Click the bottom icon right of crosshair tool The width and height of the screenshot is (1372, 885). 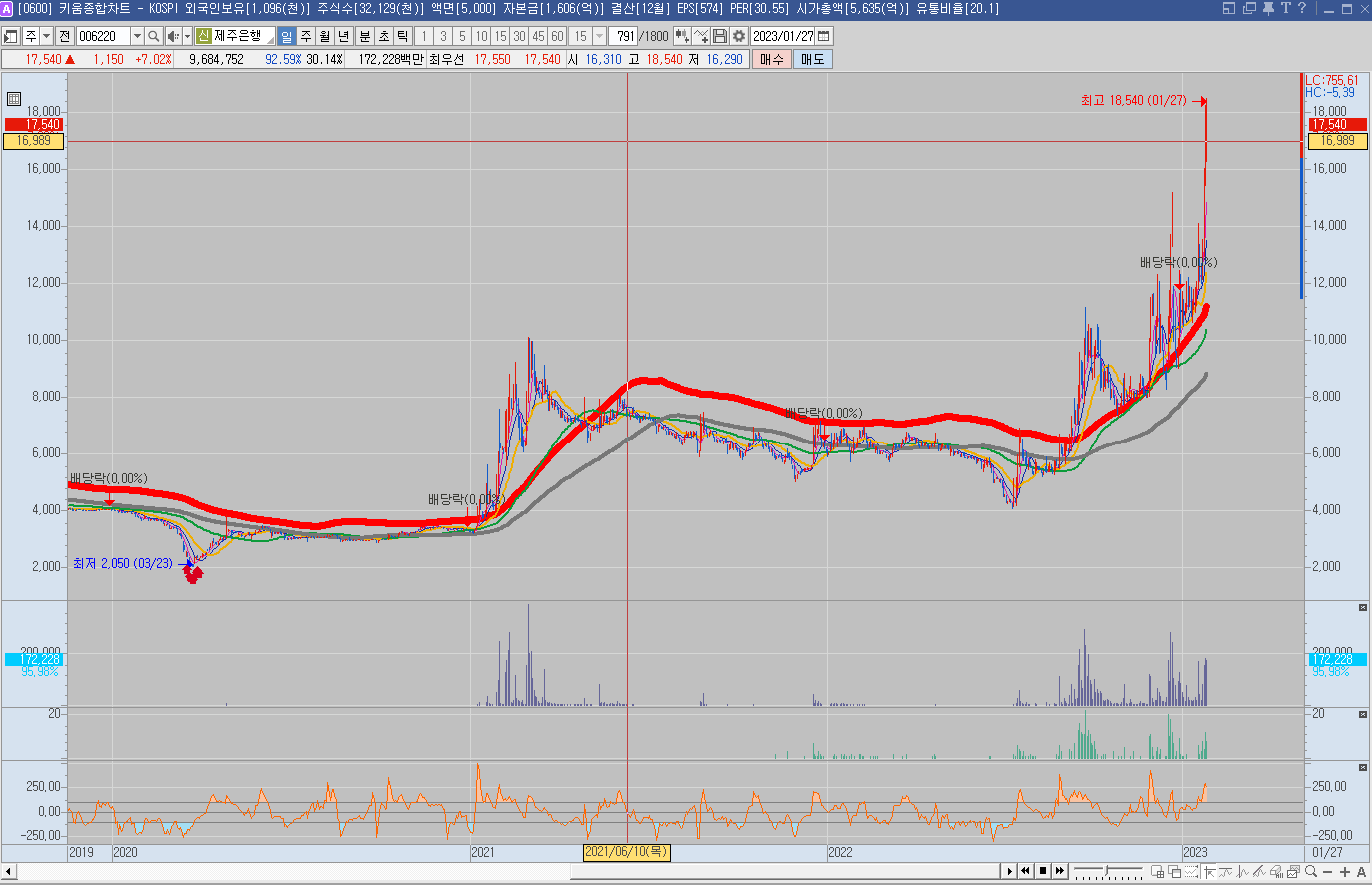pyautogui.click(x=1225, y=872)
